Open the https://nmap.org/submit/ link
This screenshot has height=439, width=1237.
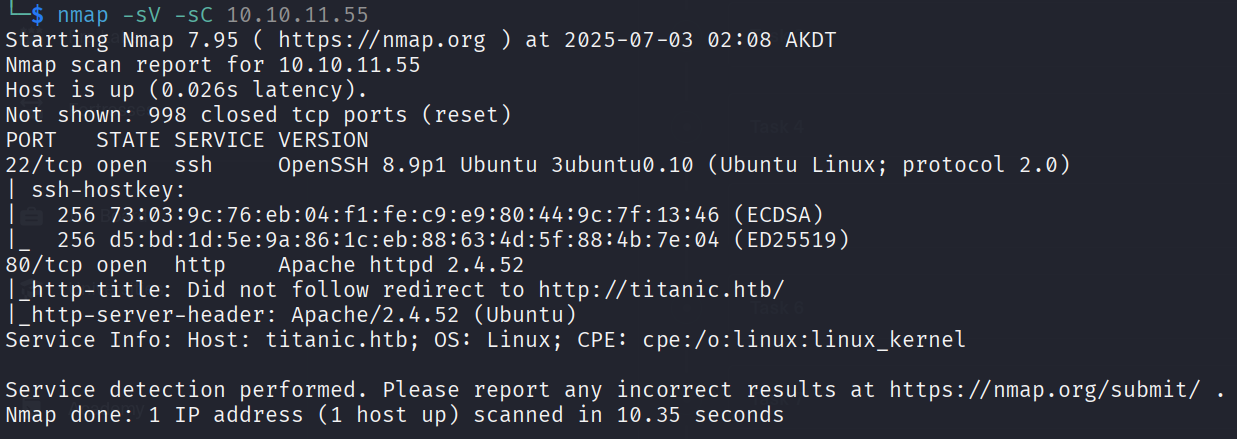(x=1050, y=389)
